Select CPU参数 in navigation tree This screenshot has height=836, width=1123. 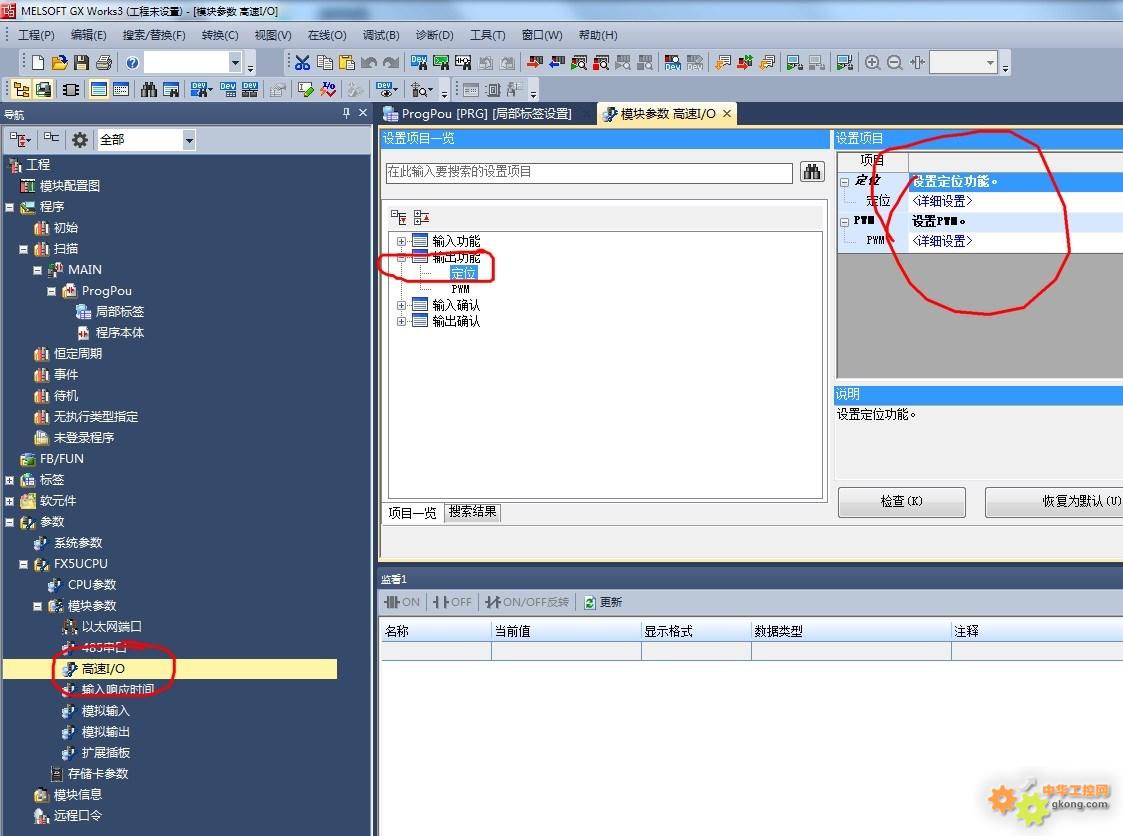coord(91,585)
